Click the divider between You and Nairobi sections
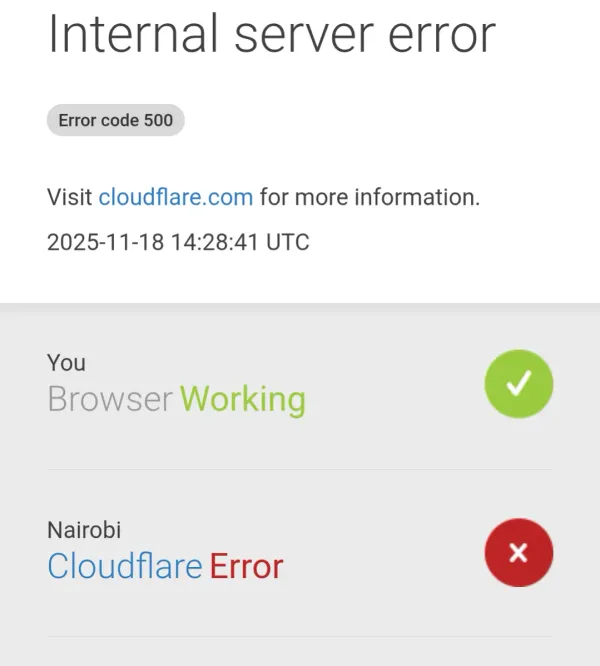The image size is (600, 666). point(299,469)
